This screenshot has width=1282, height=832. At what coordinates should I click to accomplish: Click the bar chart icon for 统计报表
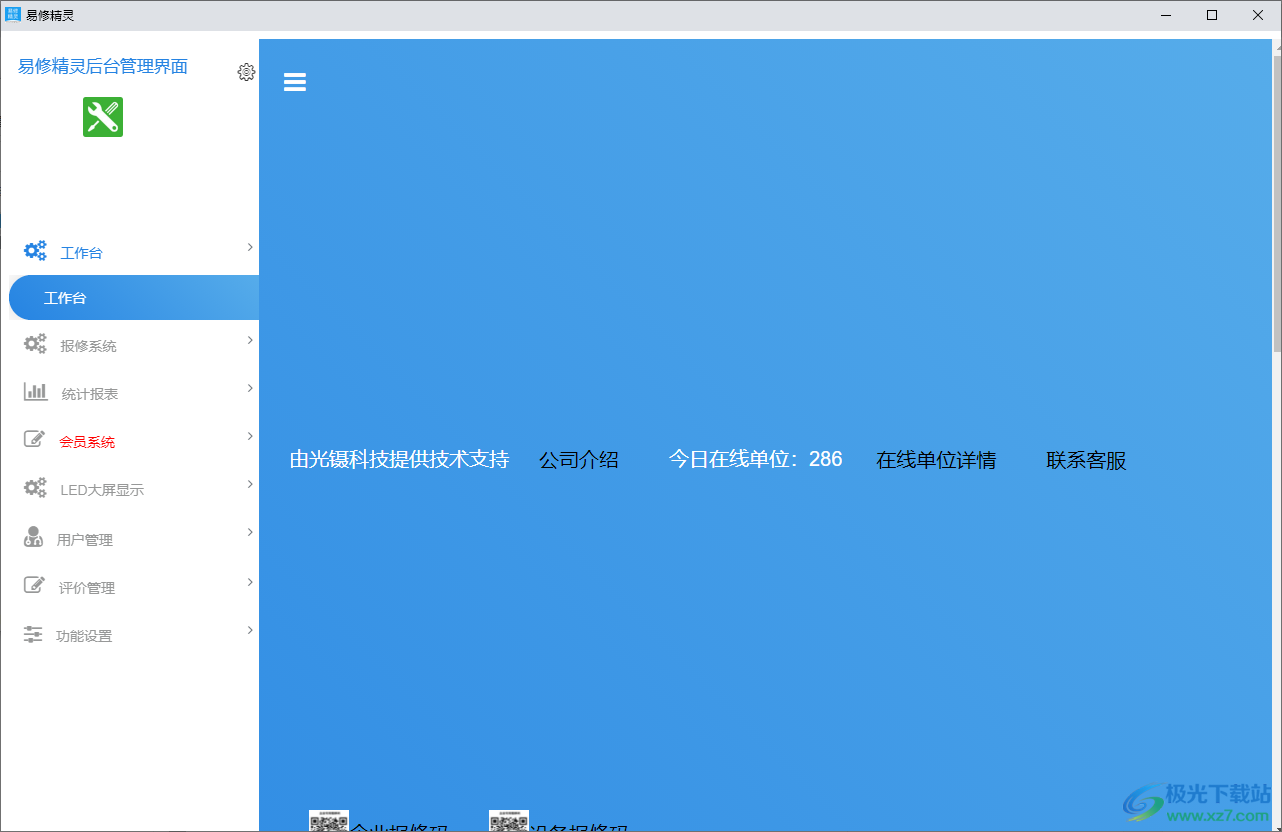[35, 392]
